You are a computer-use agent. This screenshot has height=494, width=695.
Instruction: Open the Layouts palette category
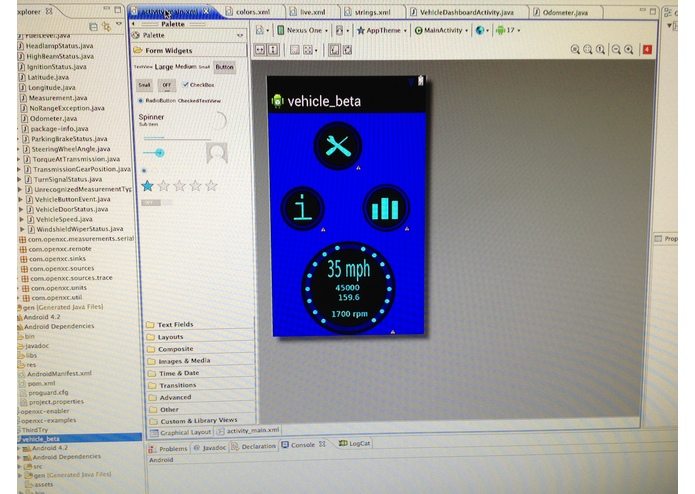199,337
